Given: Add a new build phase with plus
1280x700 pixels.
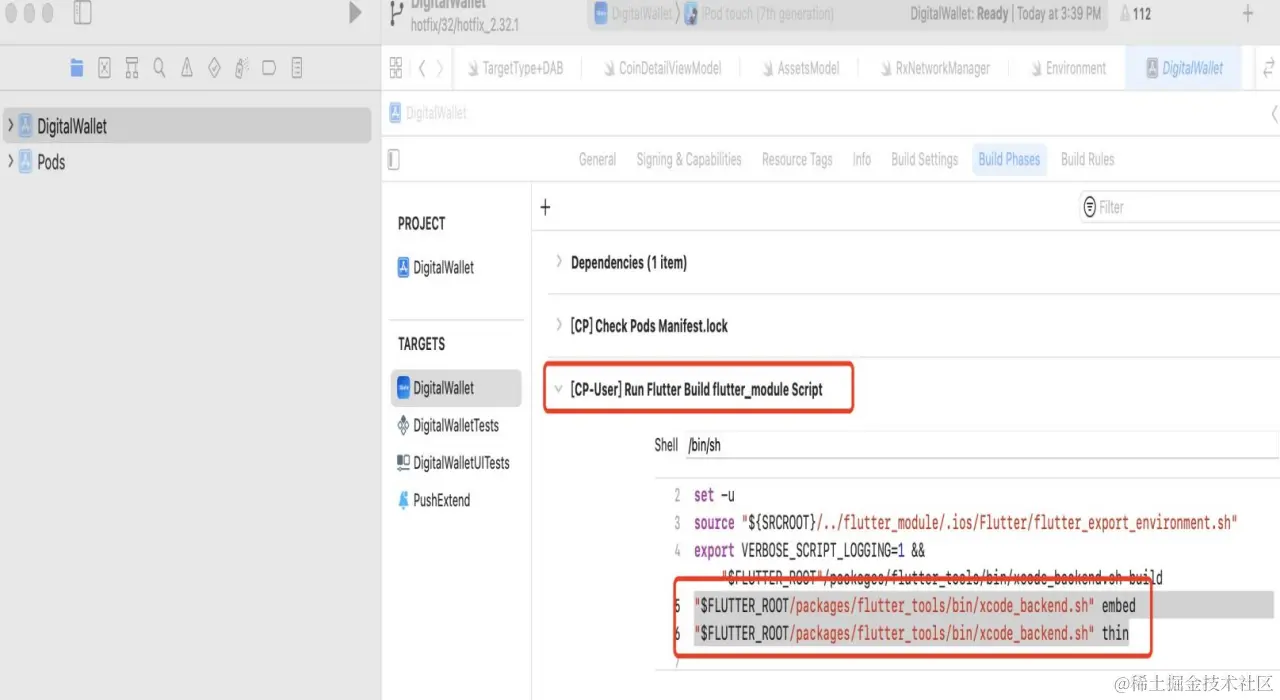Looking at the screenshot, I should coord(545,207).
